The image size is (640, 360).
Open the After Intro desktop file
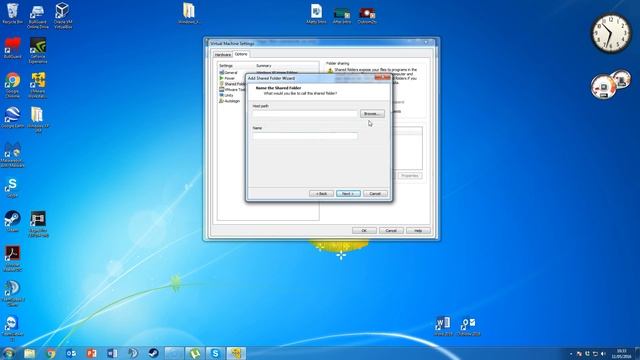pyautogui.click(x=342, y=16)
